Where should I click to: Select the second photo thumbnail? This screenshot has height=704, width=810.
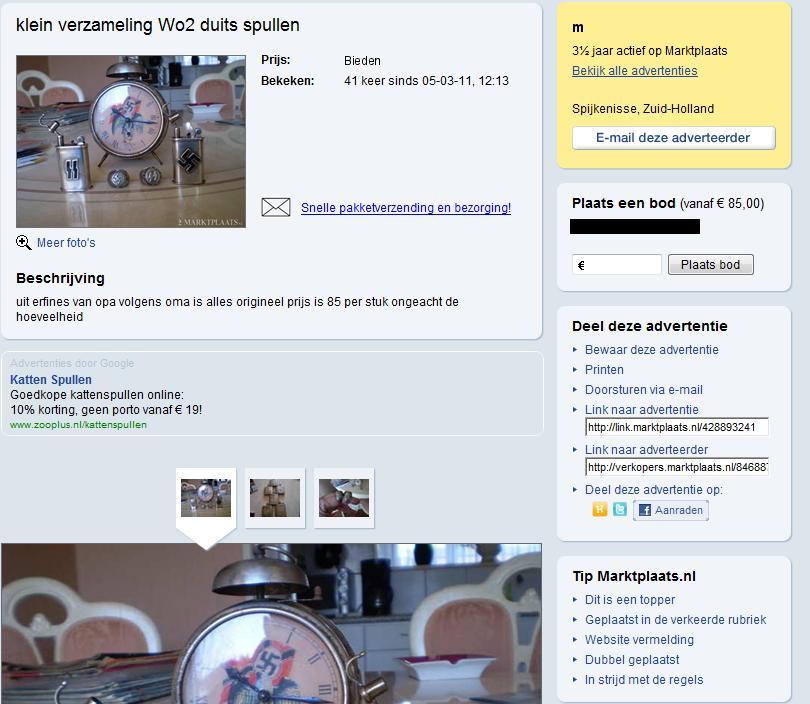275,498
